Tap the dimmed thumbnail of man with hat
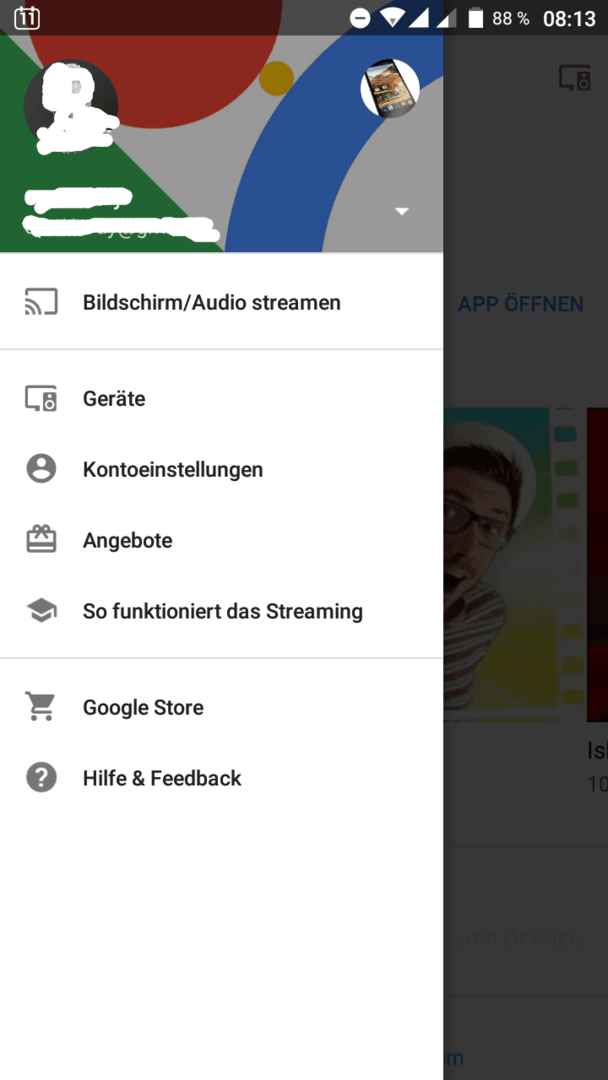Image resolution: width=608 pixels, height=1080 pixels. [501, 564]
